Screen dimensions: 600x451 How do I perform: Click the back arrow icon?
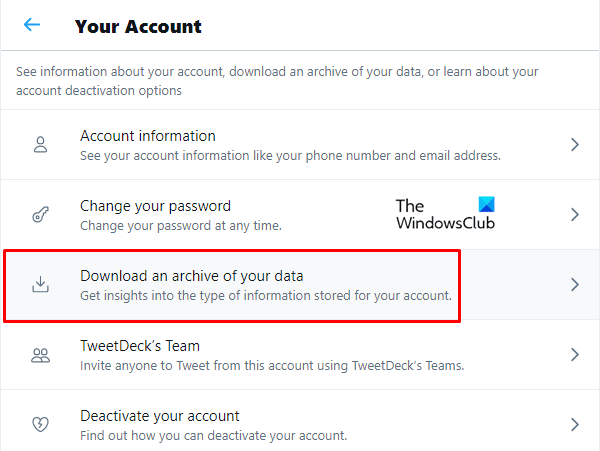click(x=33, y=25)
